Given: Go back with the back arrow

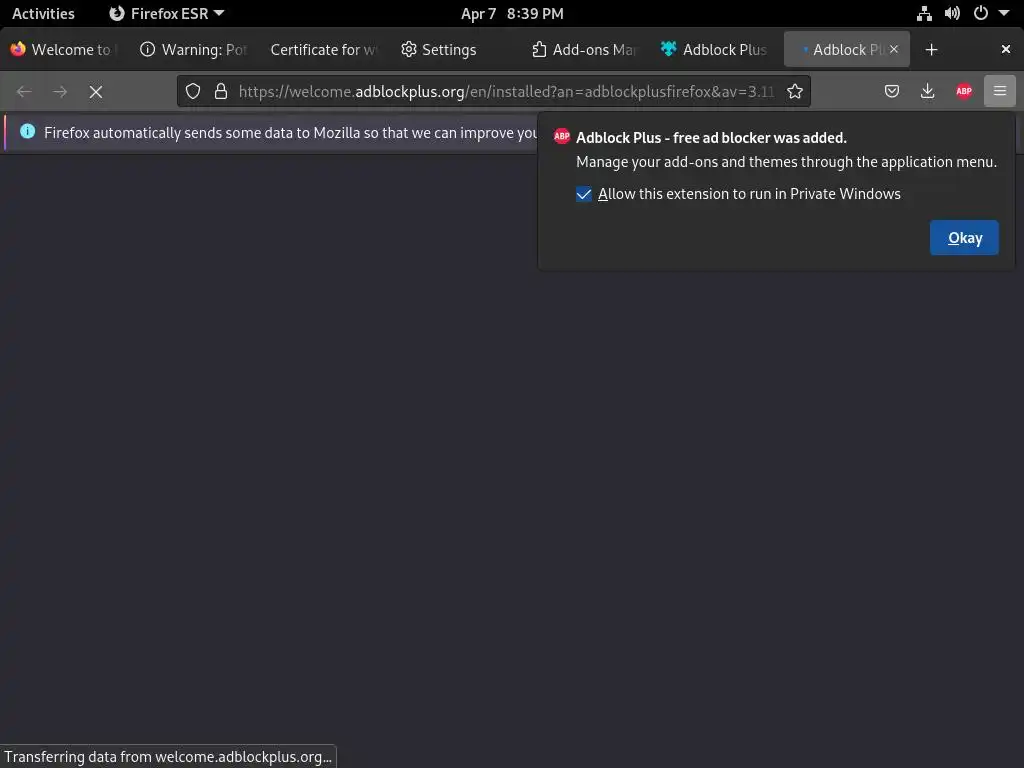Looking at the screenshot, I should [24, 92].
